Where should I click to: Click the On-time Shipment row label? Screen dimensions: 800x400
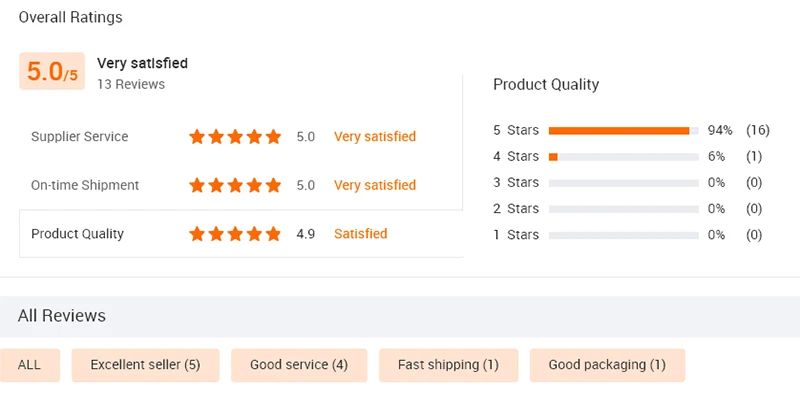[x=85, y=185]
